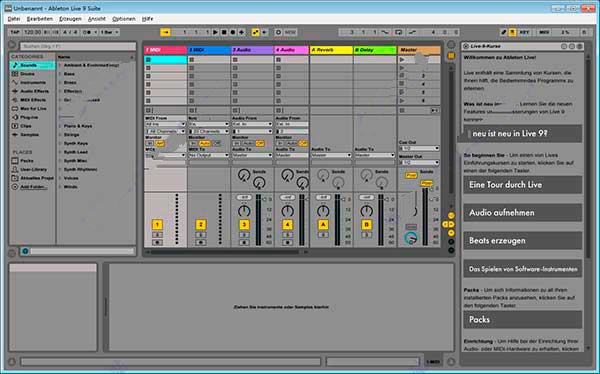Click 'Beats erzeugen' lesson button
The width and height of the screenshot is (600, 374).
[x=523, y=241]
